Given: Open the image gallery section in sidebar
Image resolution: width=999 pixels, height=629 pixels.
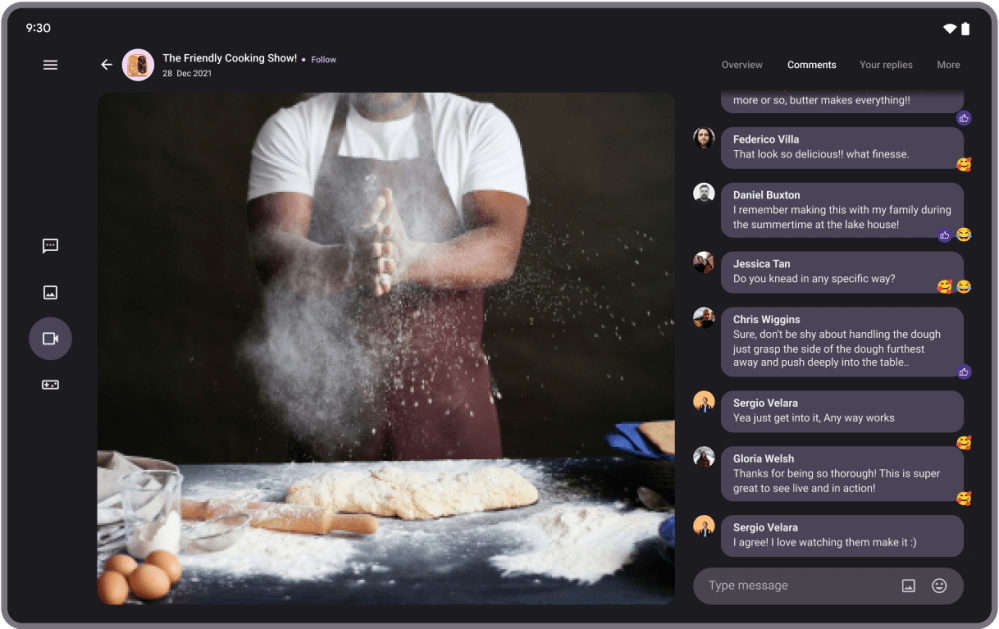Looking at the screenshot, I should 50,292.
